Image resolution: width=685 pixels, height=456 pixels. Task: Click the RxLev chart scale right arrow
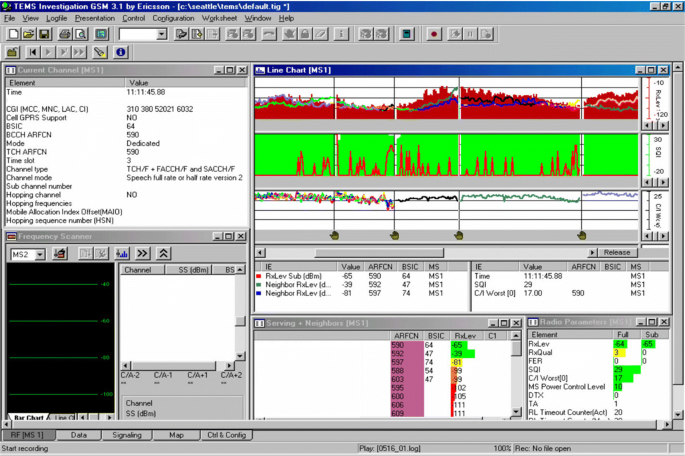664,125
